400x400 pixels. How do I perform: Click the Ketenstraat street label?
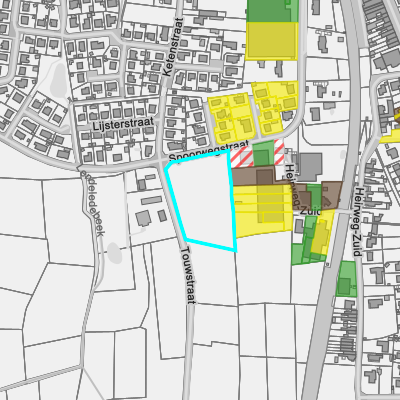click(x=173, y=47)
